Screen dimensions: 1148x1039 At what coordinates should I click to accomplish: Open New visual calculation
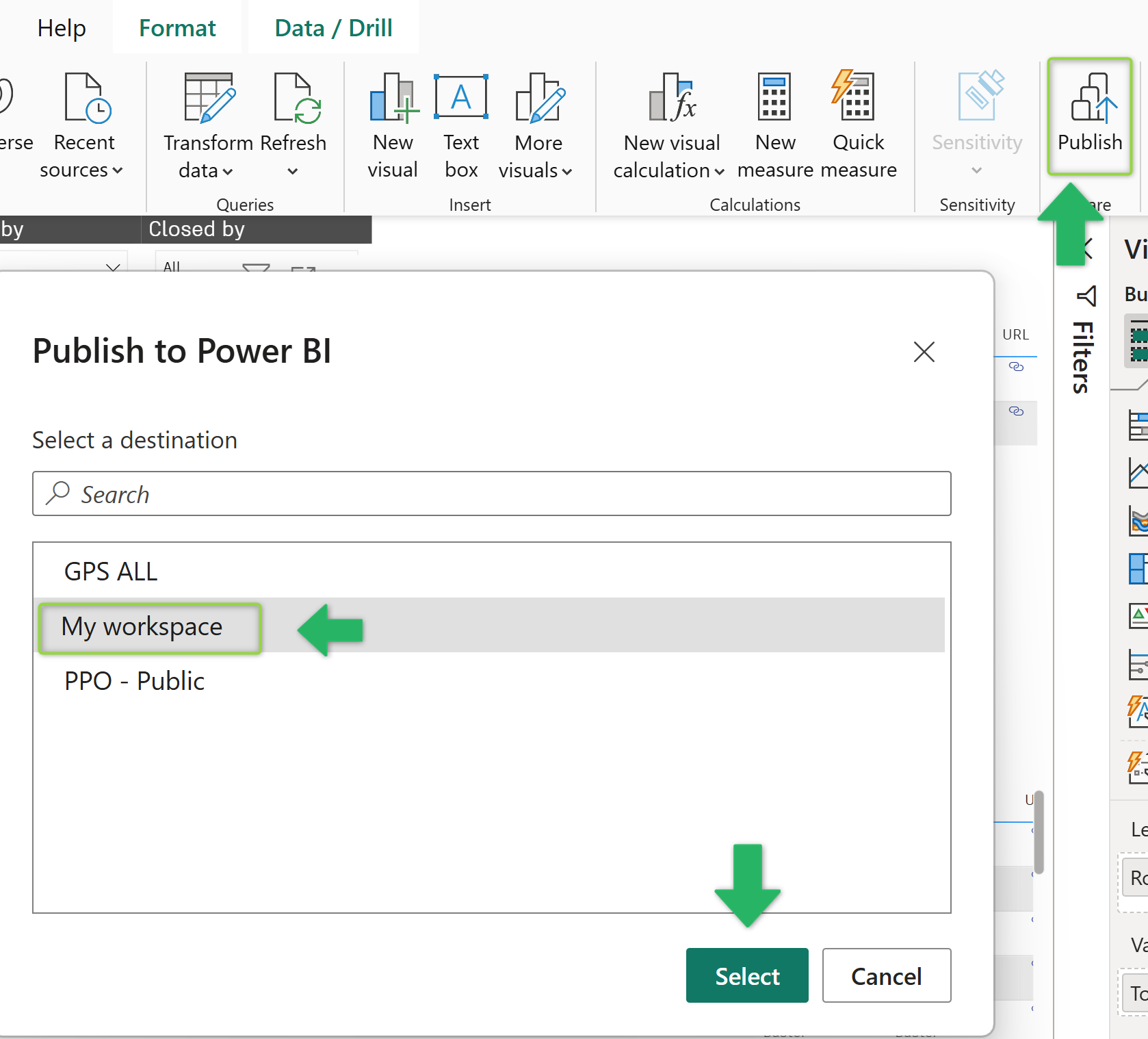pos(670,126)
